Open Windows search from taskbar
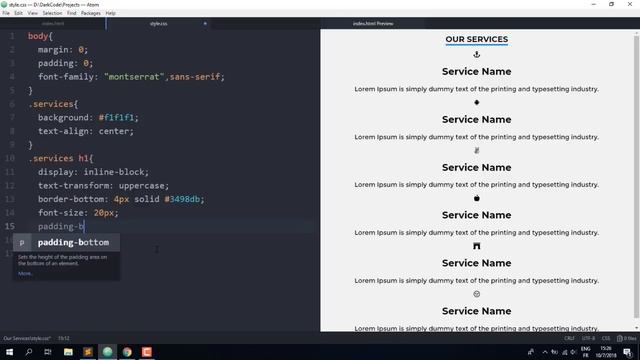The width and height of the screenshot is (640, 360). [29, 352]
